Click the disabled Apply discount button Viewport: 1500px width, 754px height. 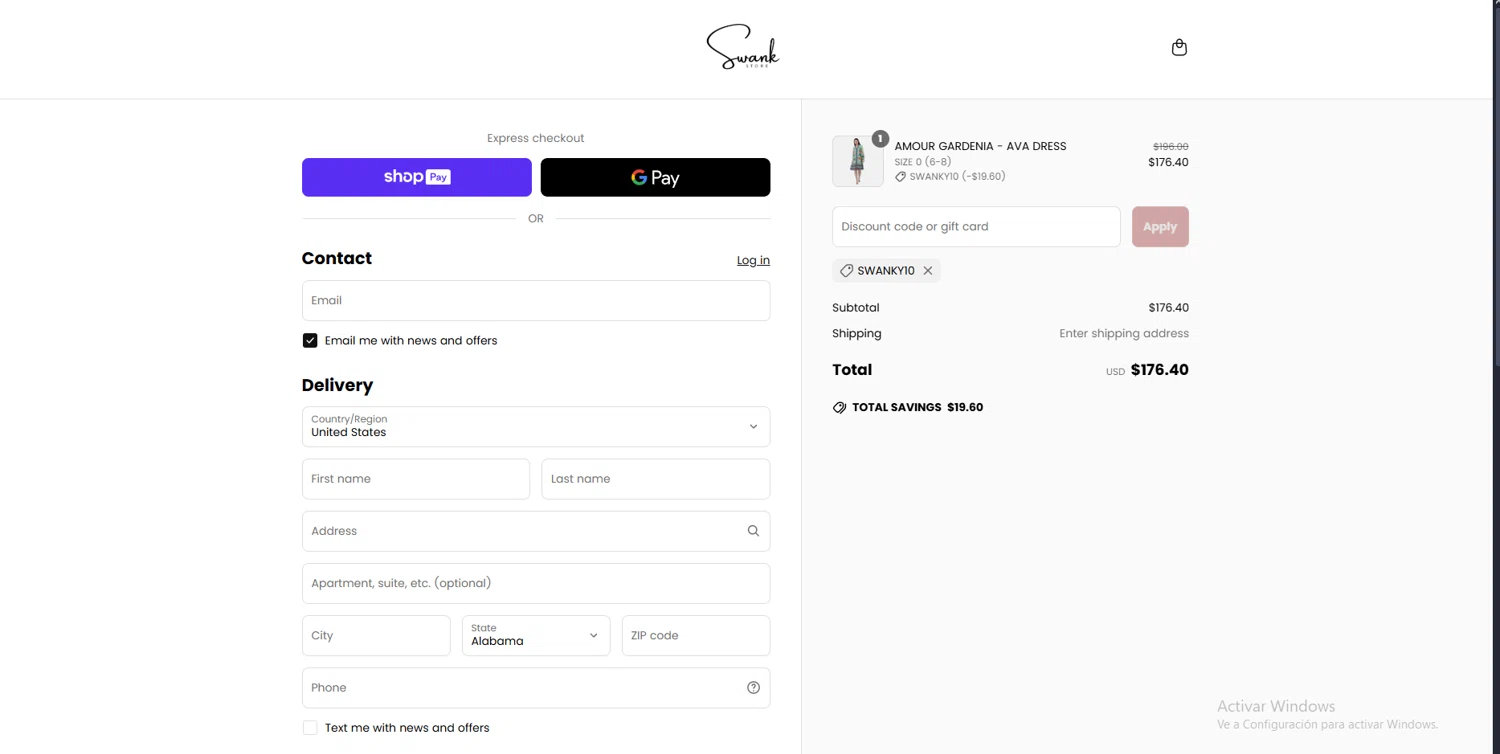click(1160, 227)
